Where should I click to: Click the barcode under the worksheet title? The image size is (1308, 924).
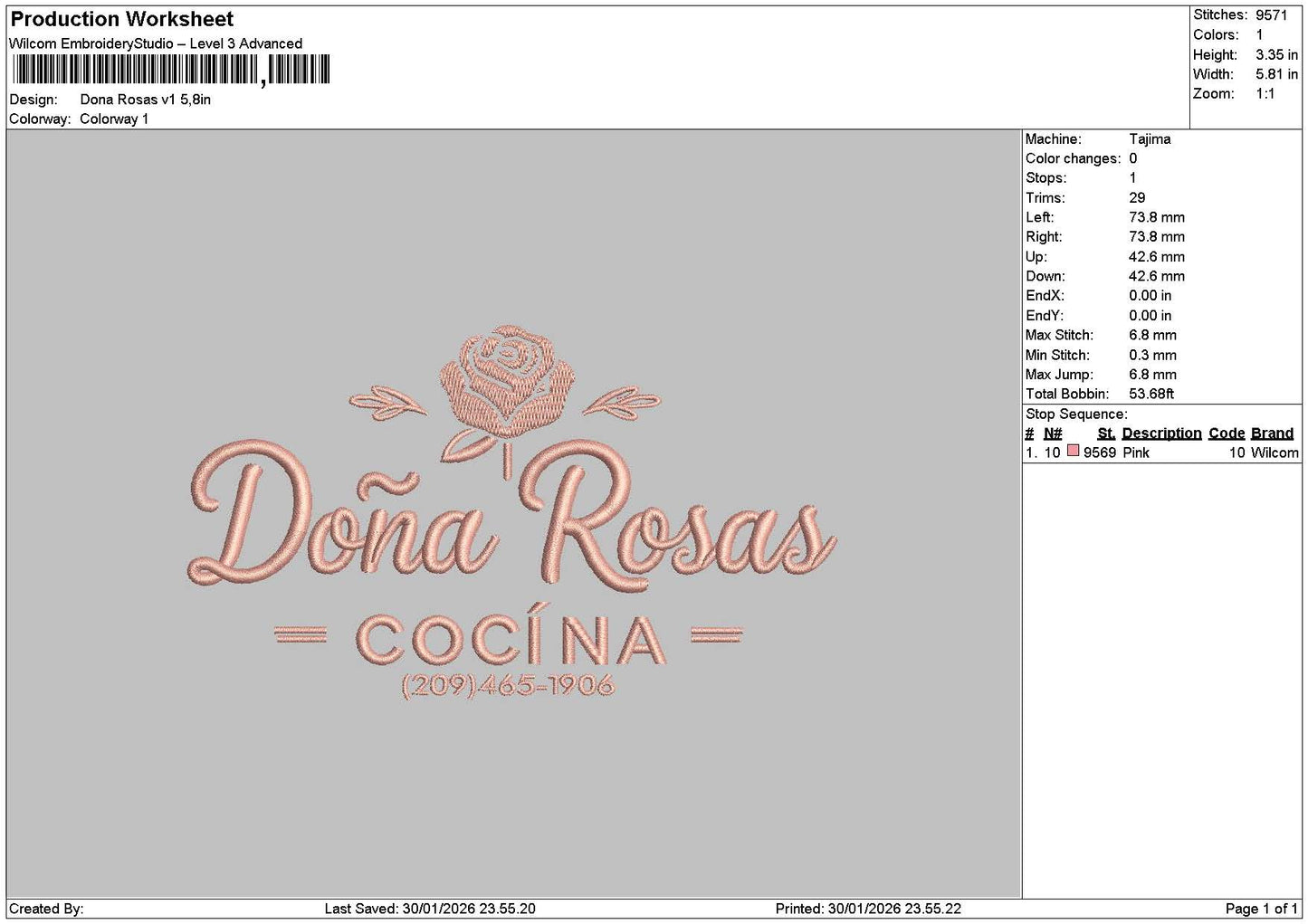[171, 70]
